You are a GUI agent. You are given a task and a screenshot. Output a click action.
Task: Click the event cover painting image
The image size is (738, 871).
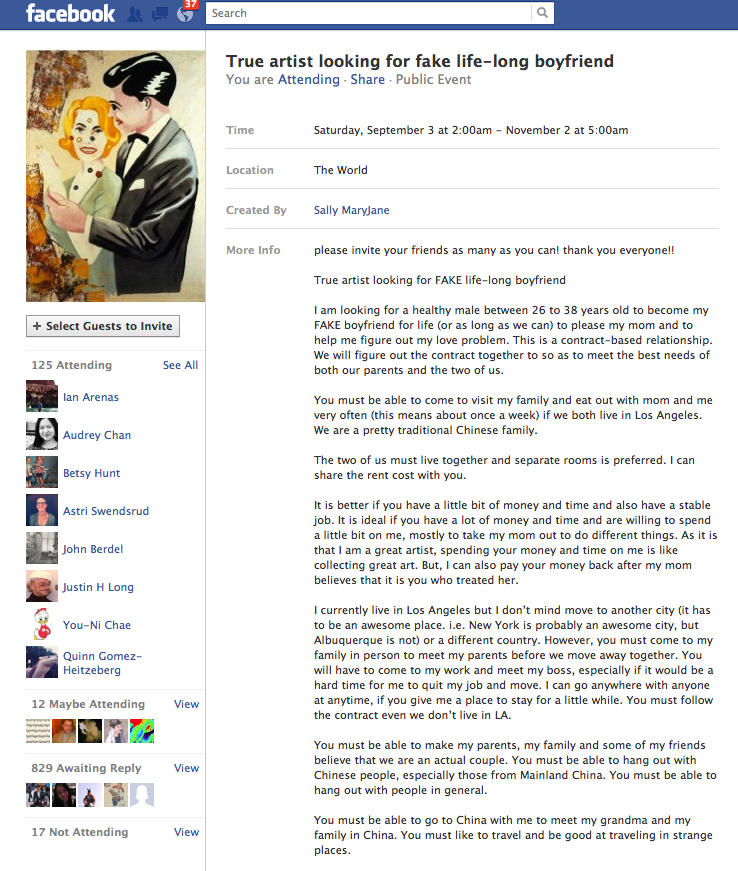116,176
